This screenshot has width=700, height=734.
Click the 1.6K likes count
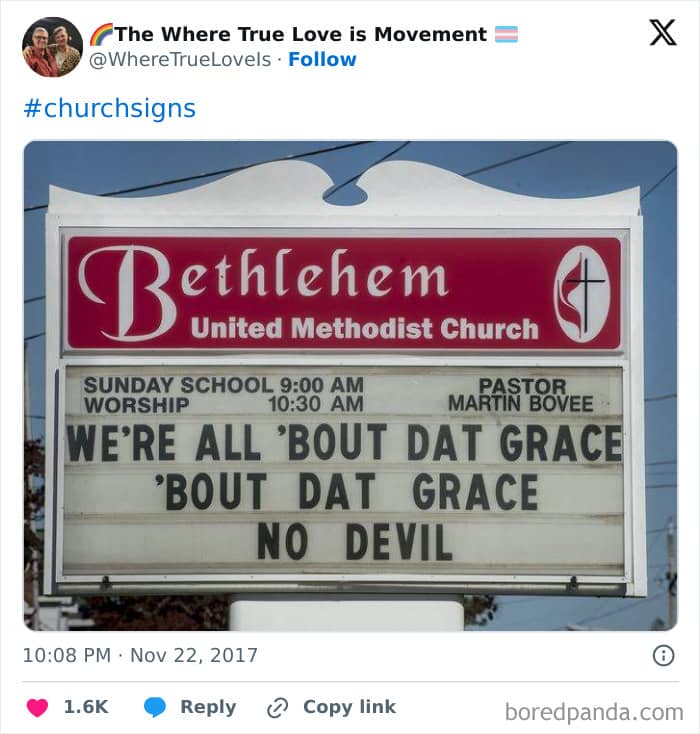click(86, 707)
